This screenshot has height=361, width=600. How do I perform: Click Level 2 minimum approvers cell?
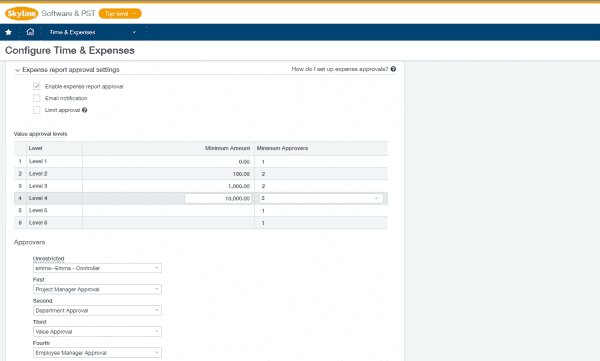321,174
